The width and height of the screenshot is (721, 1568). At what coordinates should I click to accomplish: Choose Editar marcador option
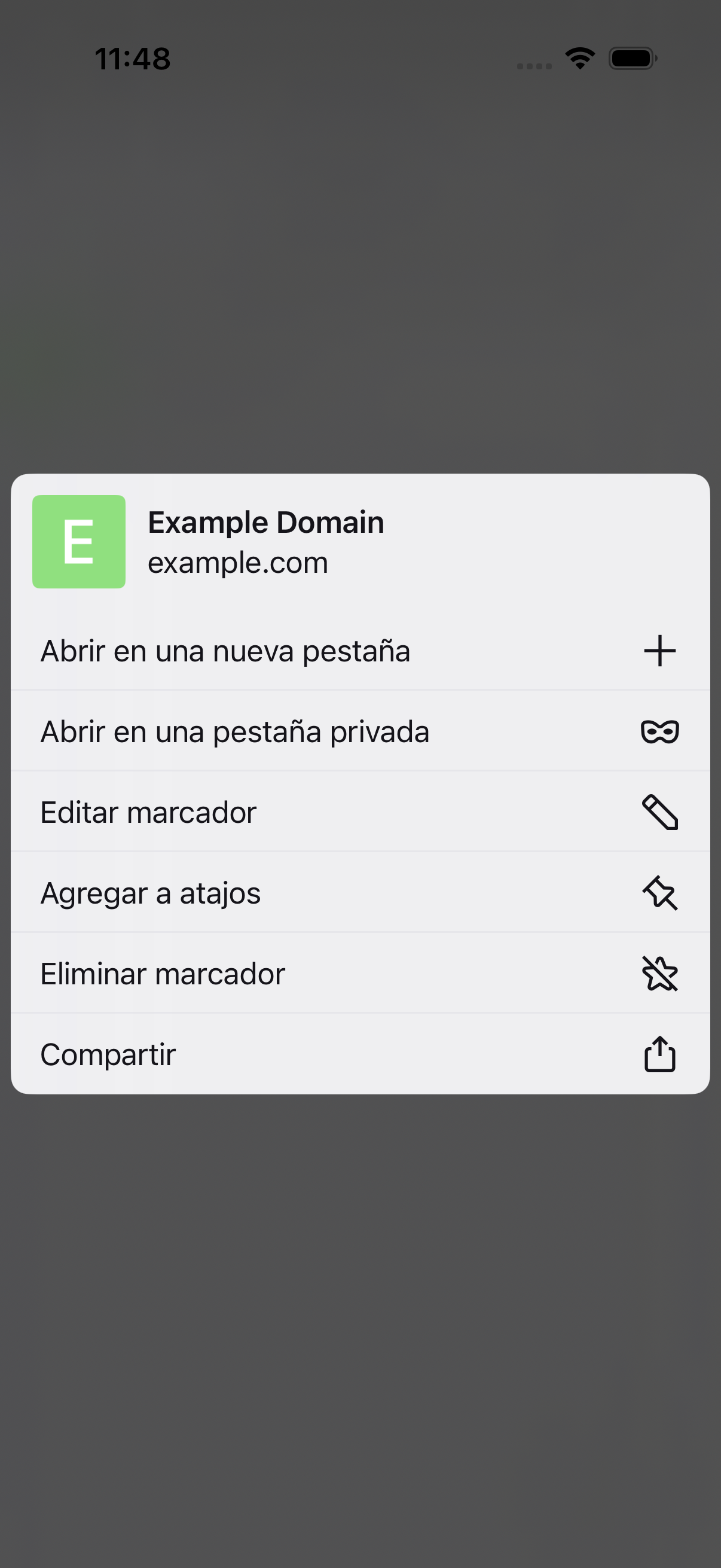(x=360, y=812)
